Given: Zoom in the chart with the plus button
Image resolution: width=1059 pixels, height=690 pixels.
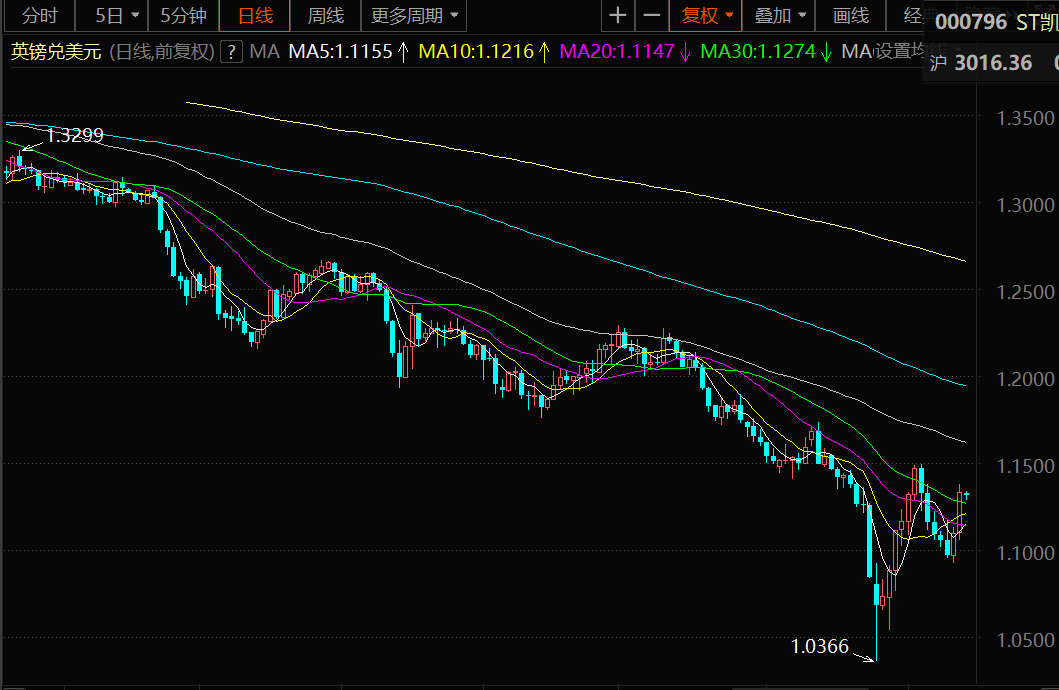Looking at the screenshot, I should [x=617, y=16].
